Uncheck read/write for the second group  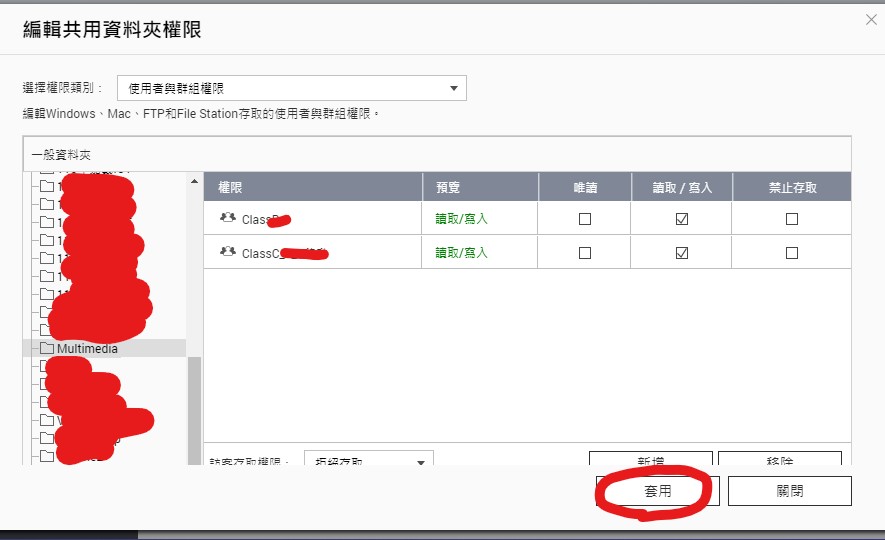tap(682, 253)
